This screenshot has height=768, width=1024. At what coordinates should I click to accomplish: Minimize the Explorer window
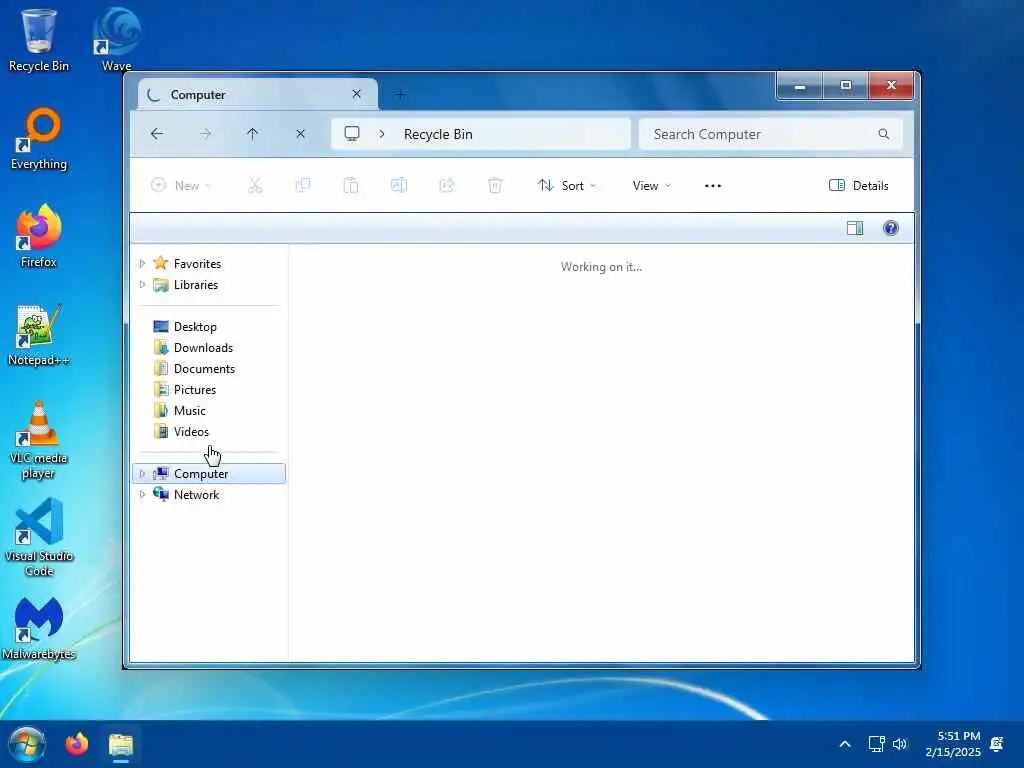(x=799, y=86)
